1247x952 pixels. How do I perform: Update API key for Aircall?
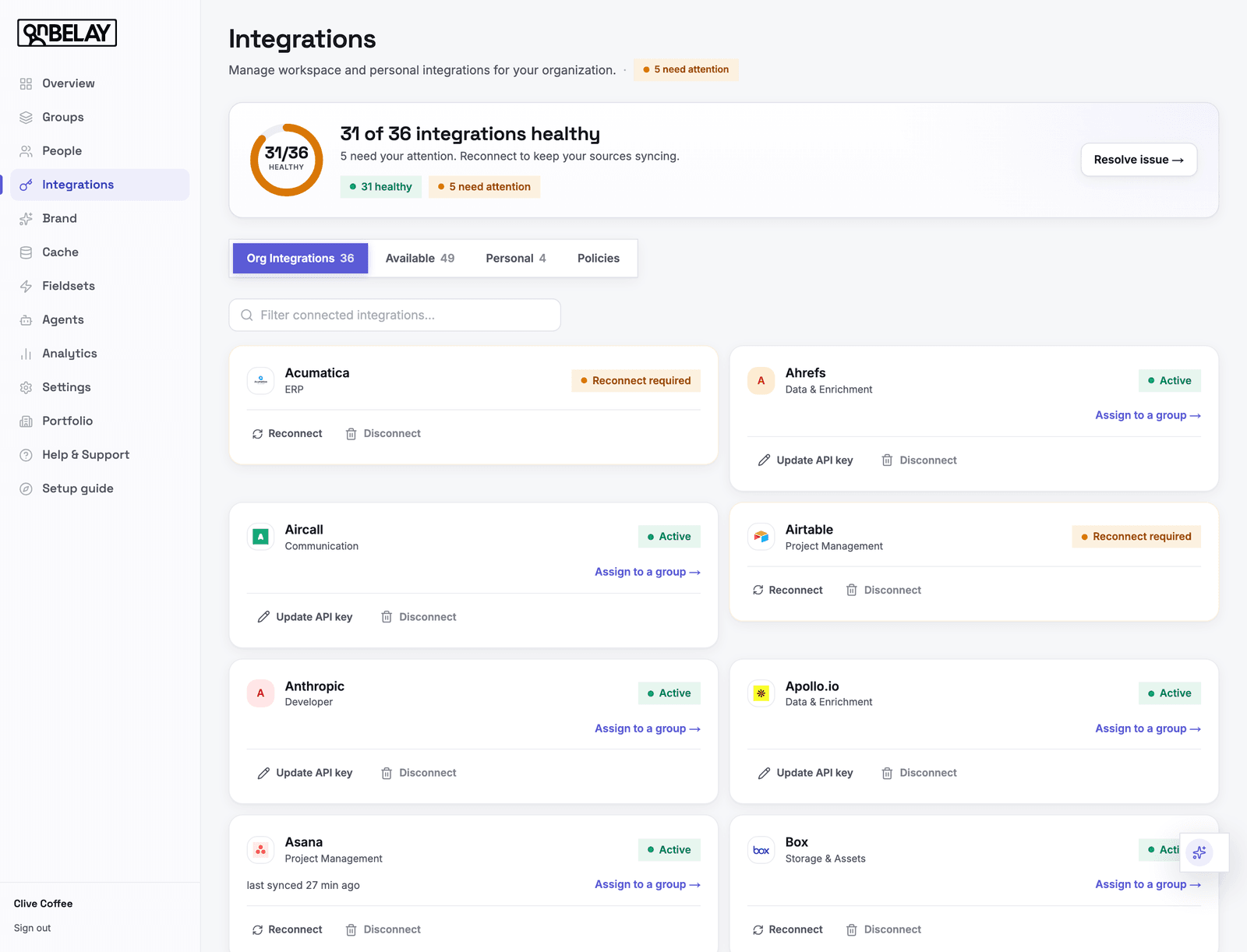click(x=306, y=617)
